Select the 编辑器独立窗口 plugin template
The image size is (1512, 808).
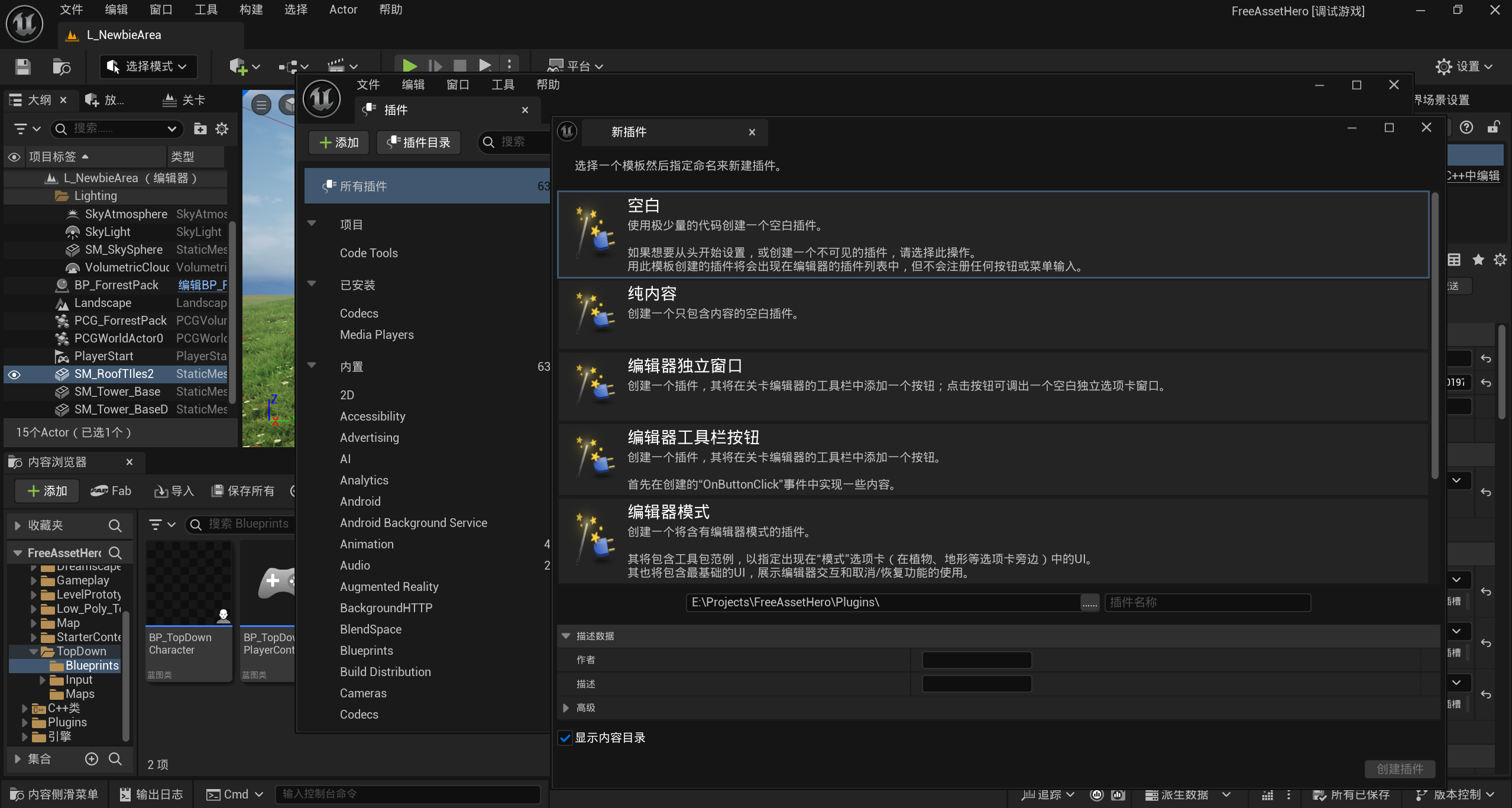[993, 386]
